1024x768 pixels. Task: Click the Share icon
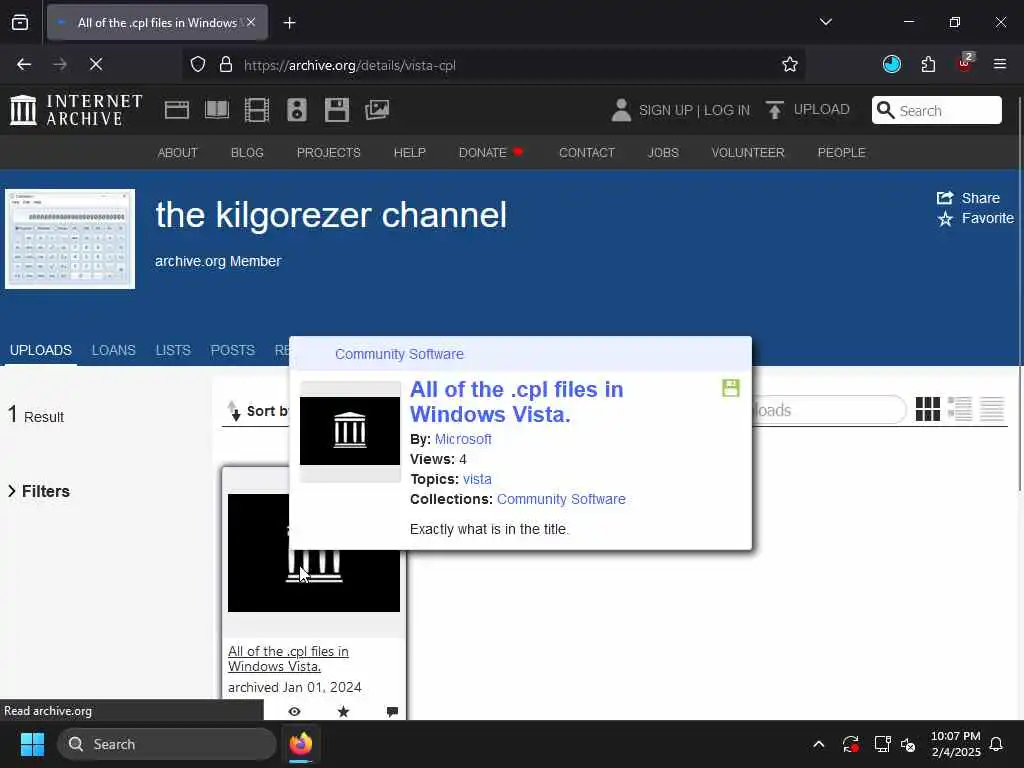tap(944, 198)
